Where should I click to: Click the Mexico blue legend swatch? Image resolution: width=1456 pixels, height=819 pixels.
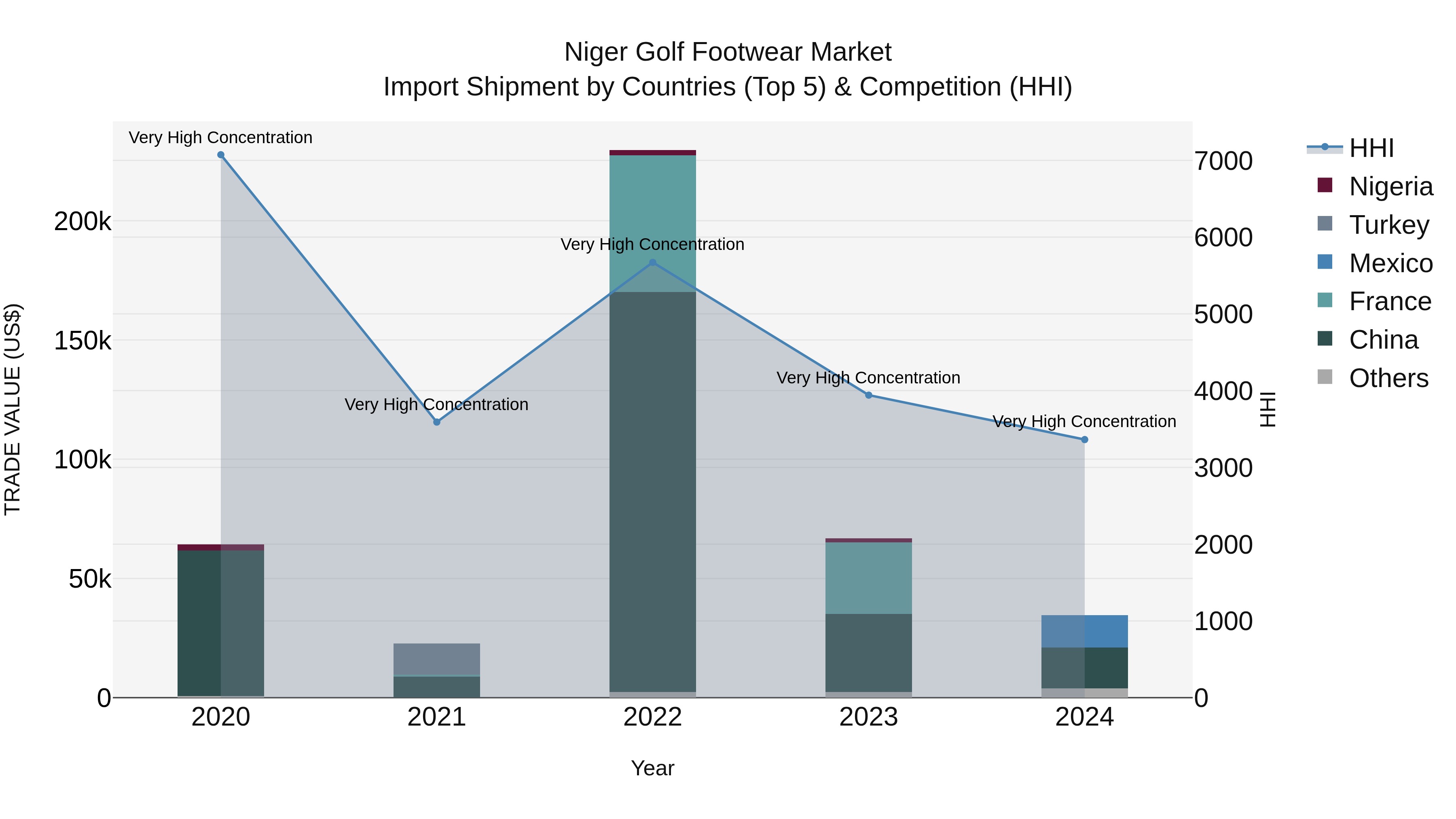(1325, 262)
